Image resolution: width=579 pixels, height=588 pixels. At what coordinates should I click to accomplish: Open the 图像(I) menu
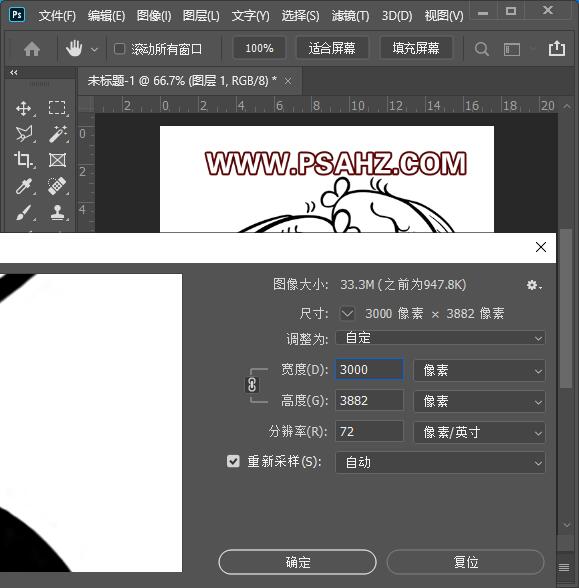[x=154, y=16]
